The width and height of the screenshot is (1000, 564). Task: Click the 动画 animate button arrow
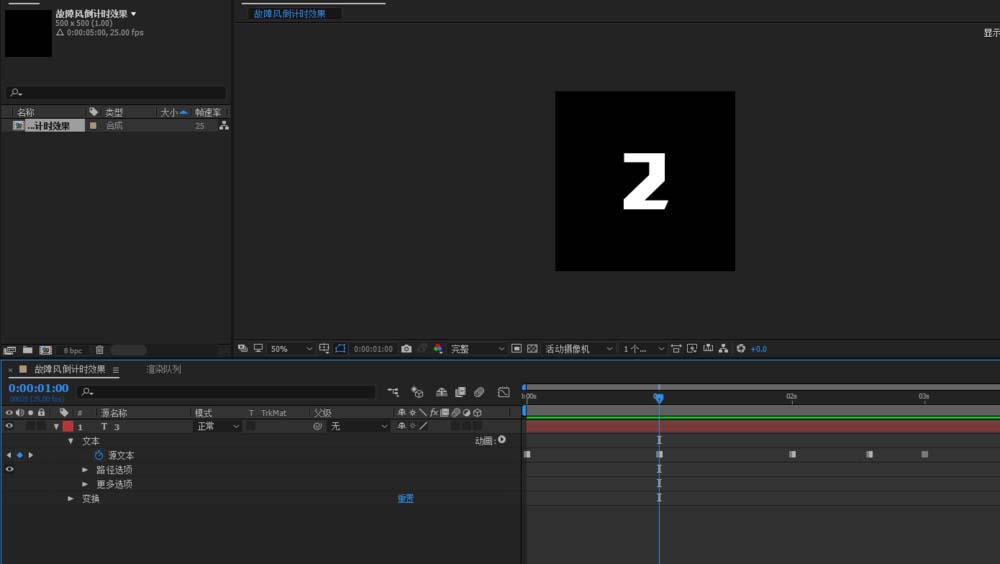tap(501, 440)
